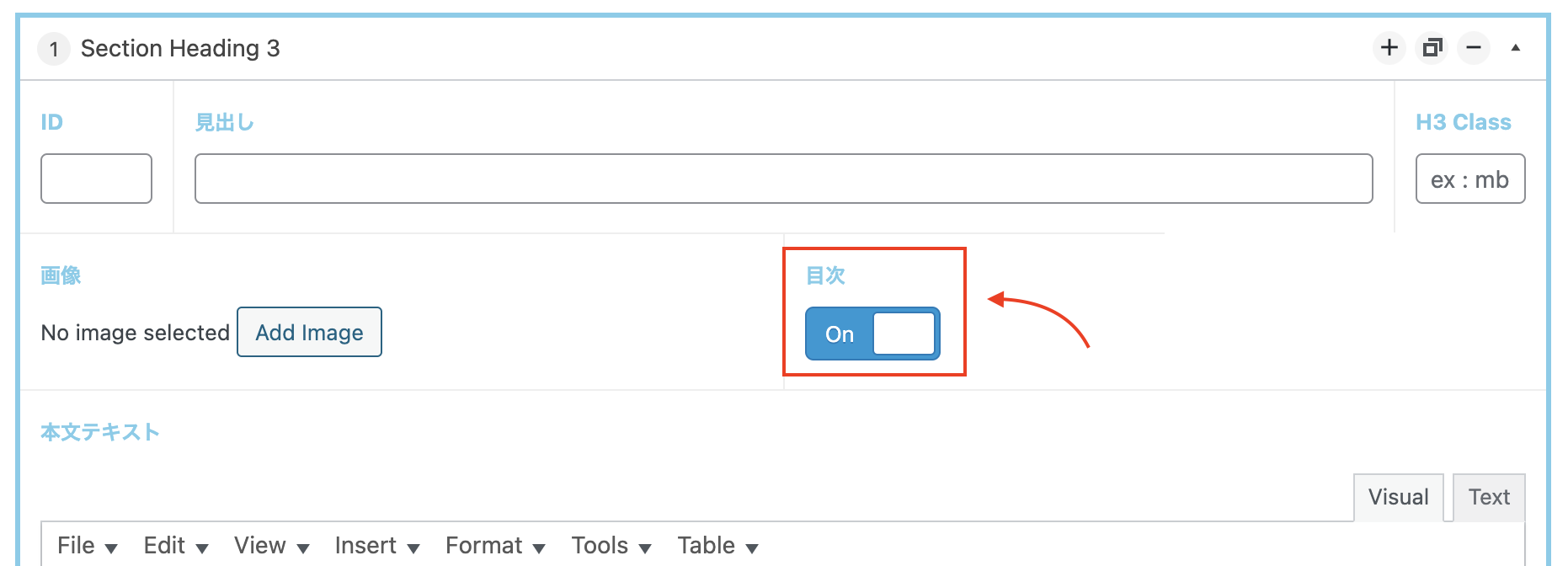
Task: Expand the Insert menu
Action: click(376, 546)
